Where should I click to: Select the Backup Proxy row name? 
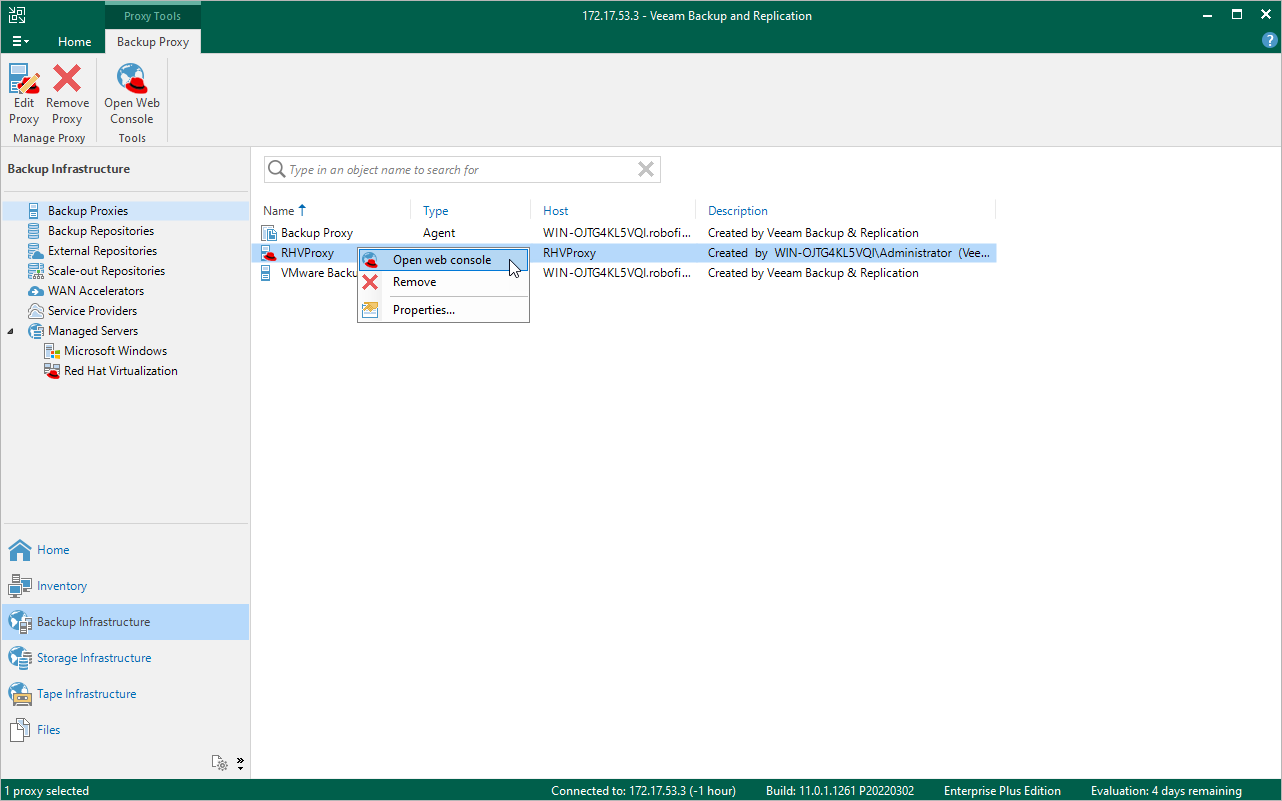317,233
